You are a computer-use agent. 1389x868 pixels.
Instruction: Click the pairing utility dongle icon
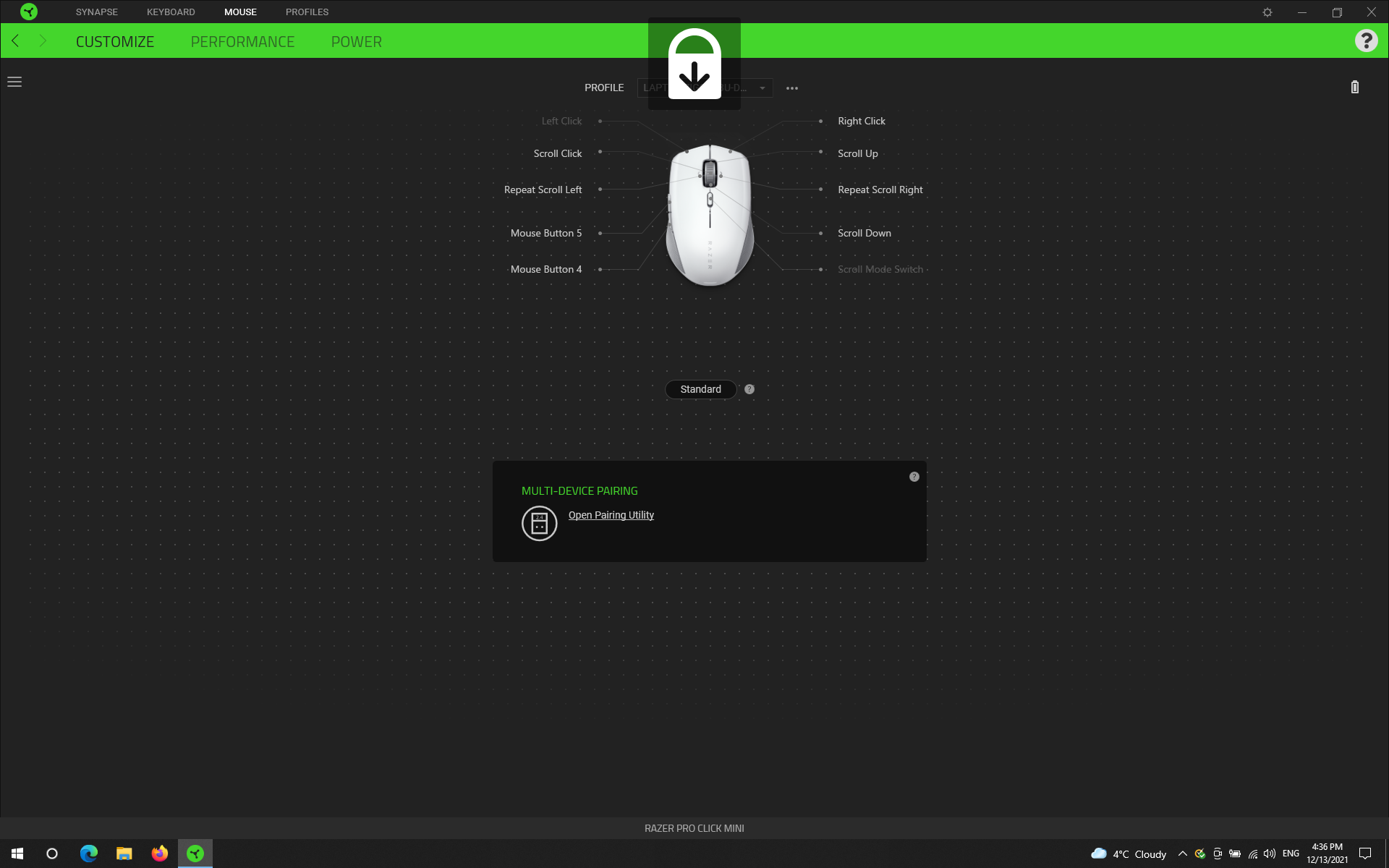(539, 523)
